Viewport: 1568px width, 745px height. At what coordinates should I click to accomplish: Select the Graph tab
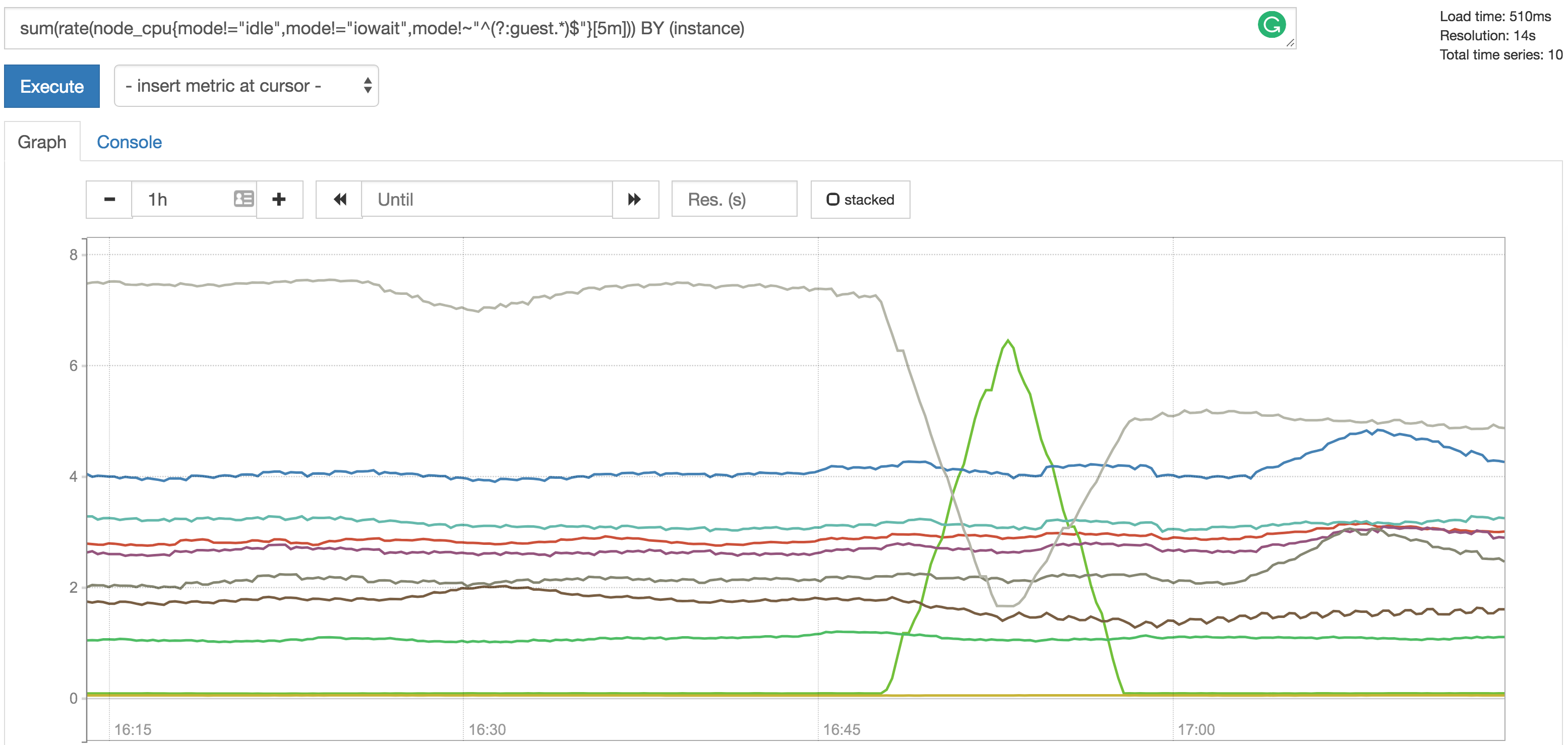pos(42,141)
